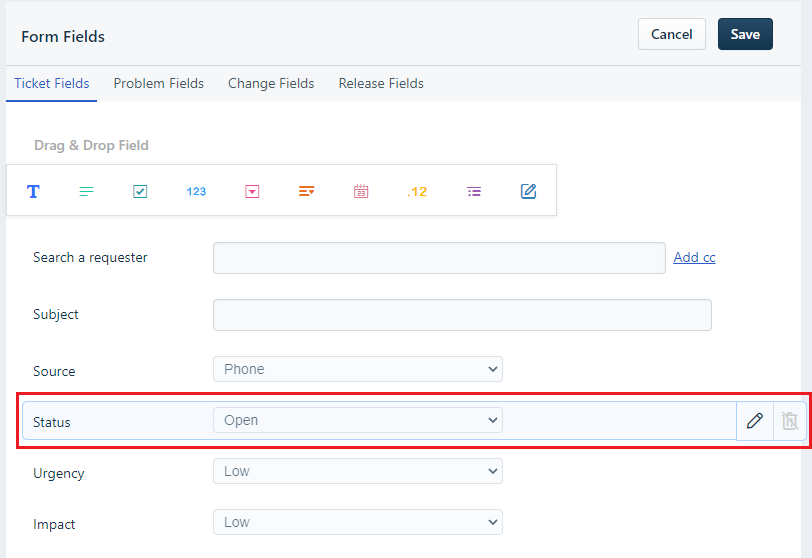Click the Search a requester label

pos(90,257)
